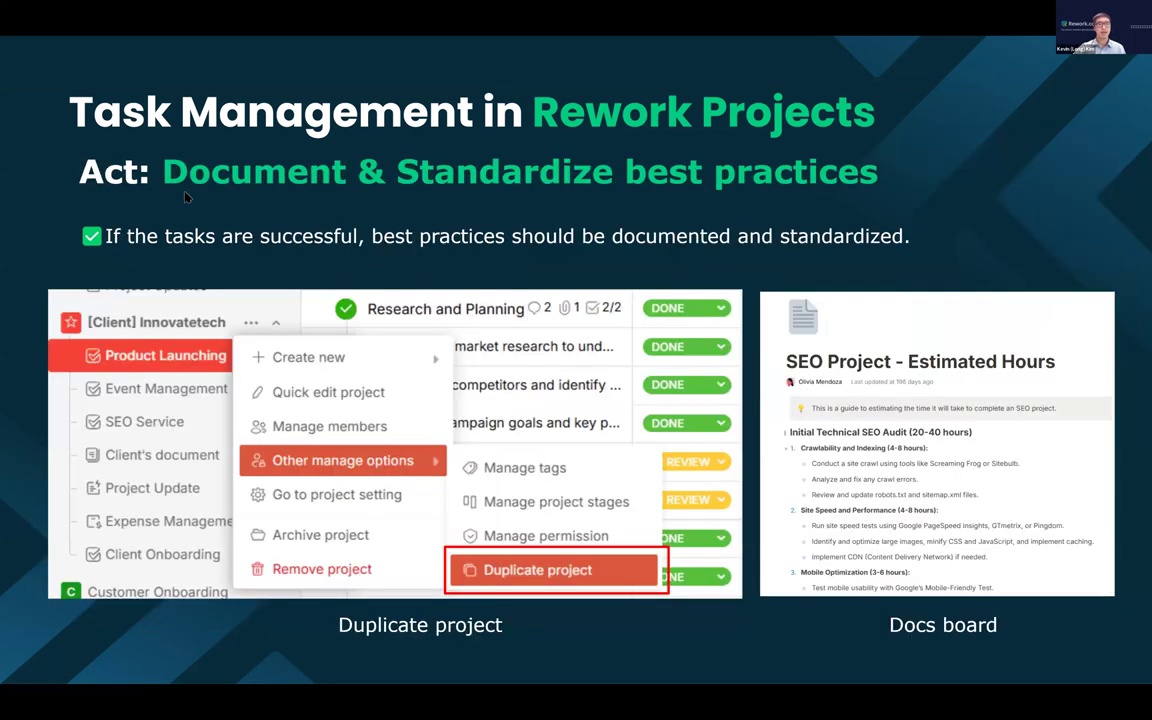
Task: Open the SEO Service project
Action: click(x=144, y=422)
